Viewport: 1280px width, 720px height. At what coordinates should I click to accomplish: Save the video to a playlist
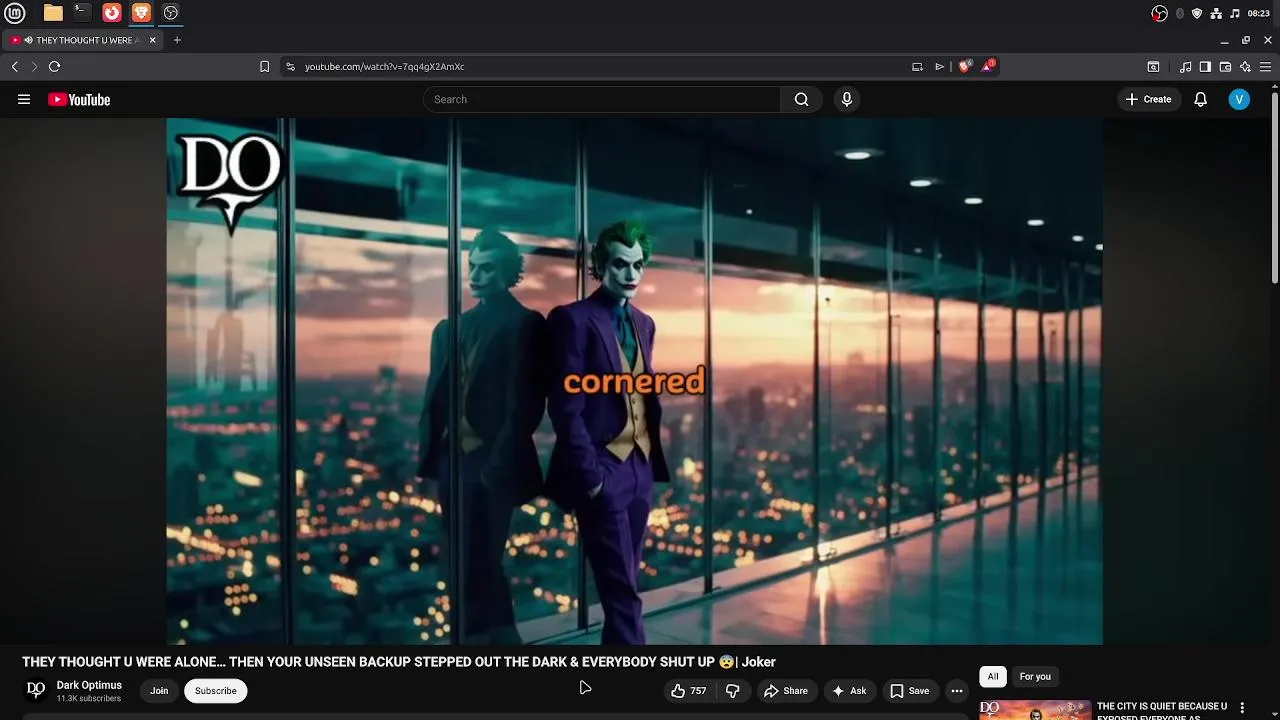coord(910,691)
